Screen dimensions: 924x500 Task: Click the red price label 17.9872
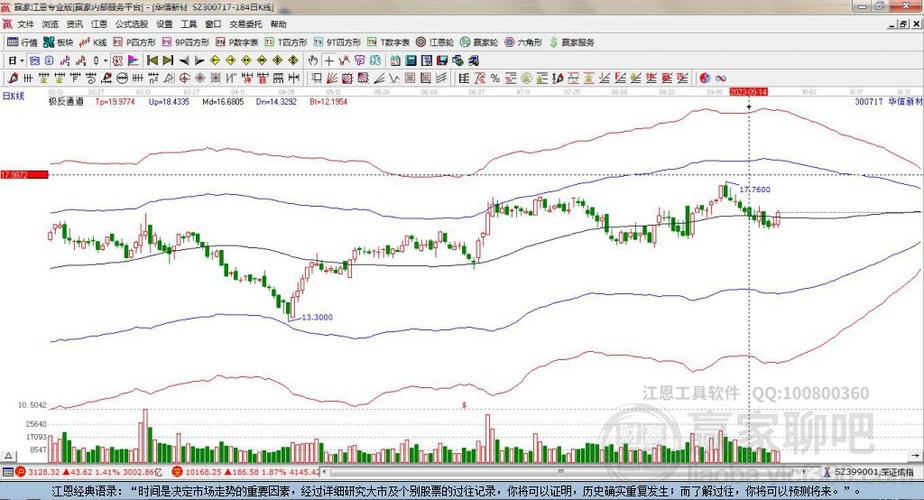coord(24,175)
